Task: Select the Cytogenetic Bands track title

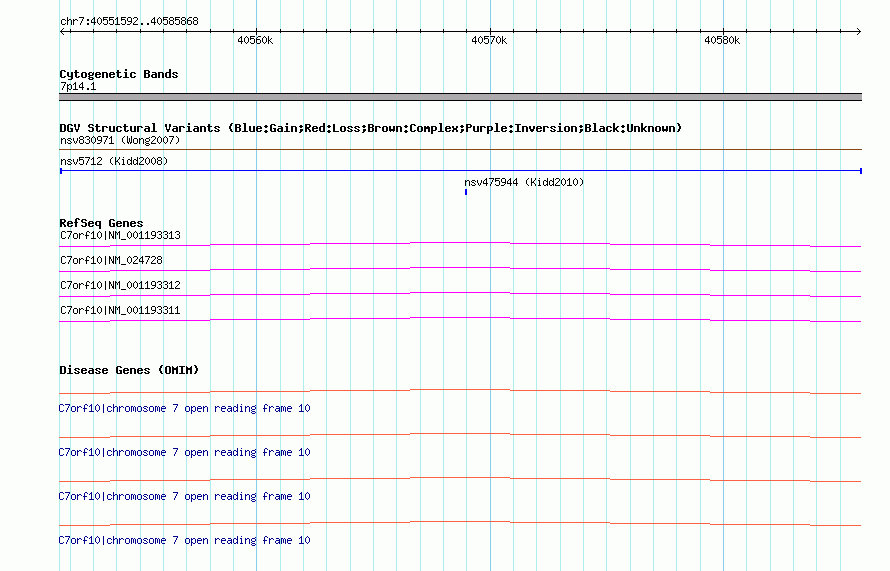Action: pos(119,74)
